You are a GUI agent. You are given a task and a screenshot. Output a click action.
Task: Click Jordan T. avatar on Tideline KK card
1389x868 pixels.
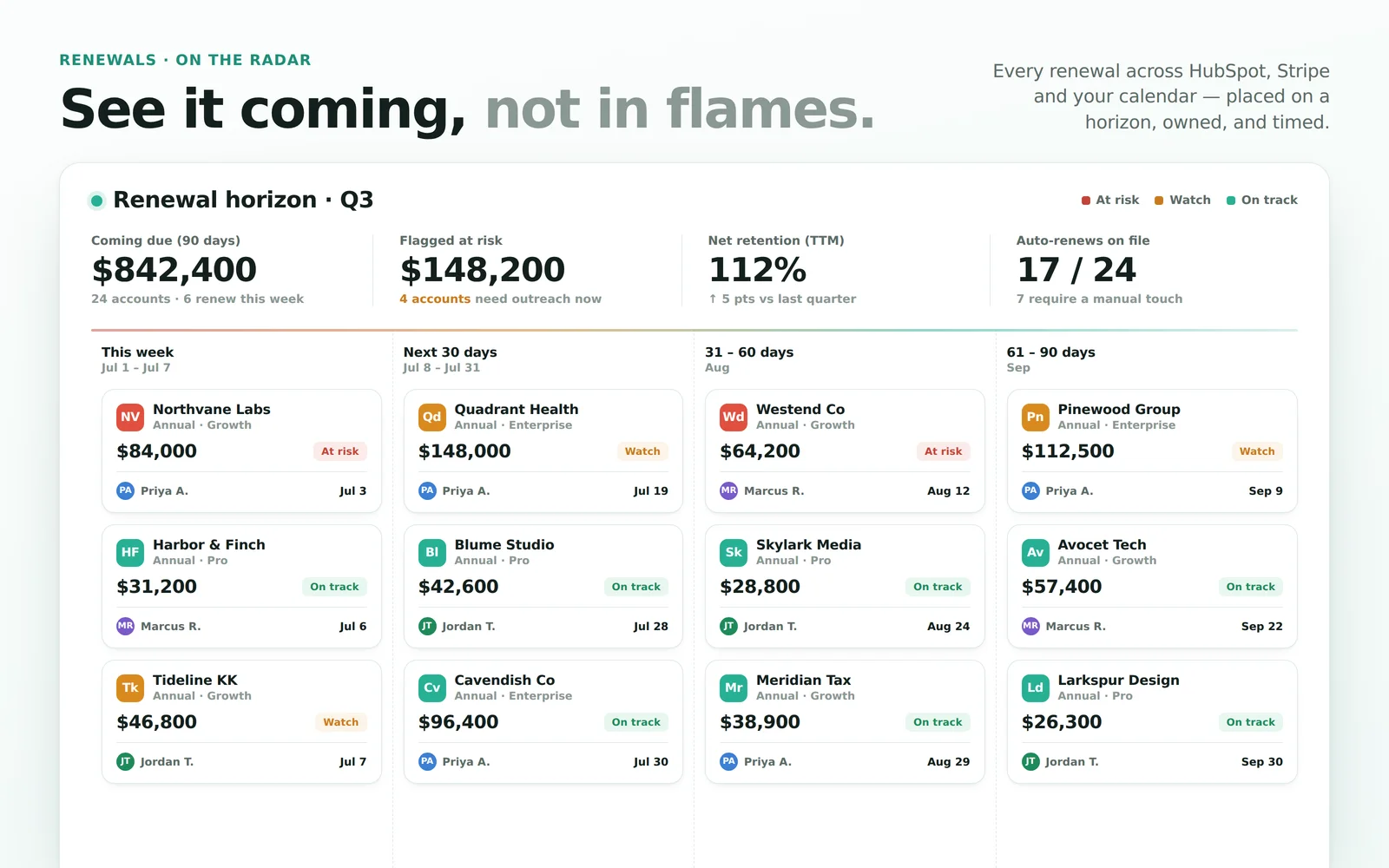[125, 761]
